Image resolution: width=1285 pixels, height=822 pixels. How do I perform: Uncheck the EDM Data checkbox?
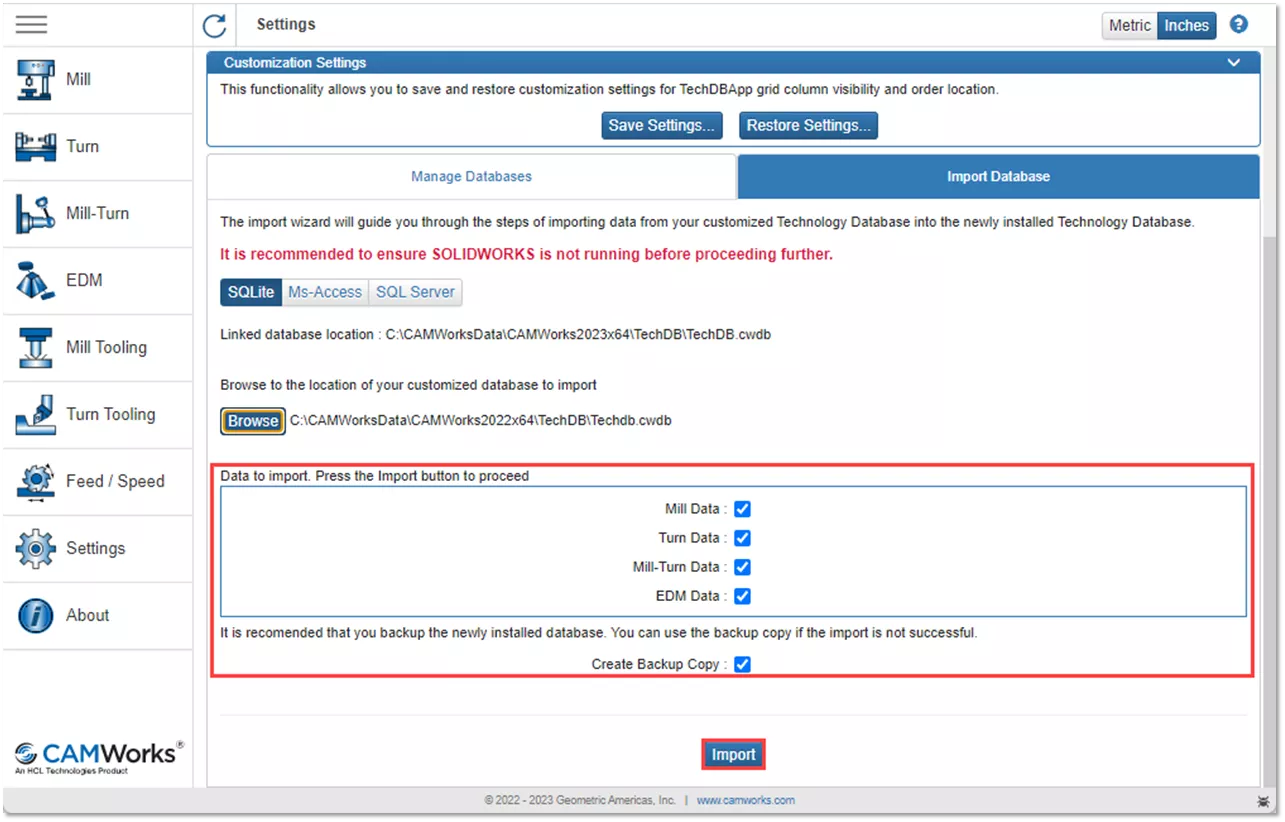point(742,596)
